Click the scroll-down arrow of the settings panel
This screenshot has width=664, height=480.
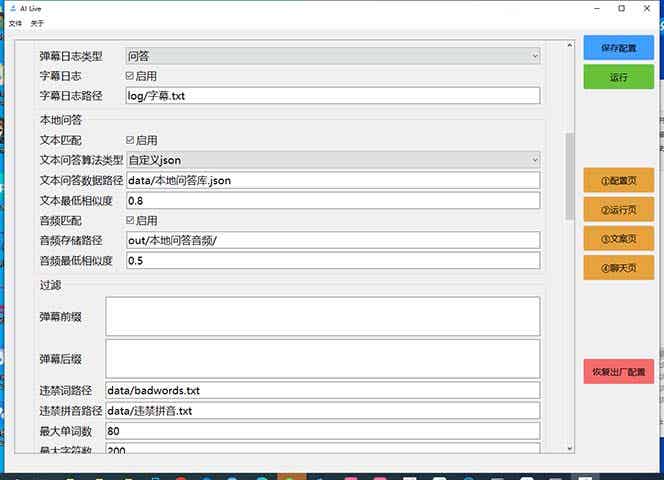[569, 448]
